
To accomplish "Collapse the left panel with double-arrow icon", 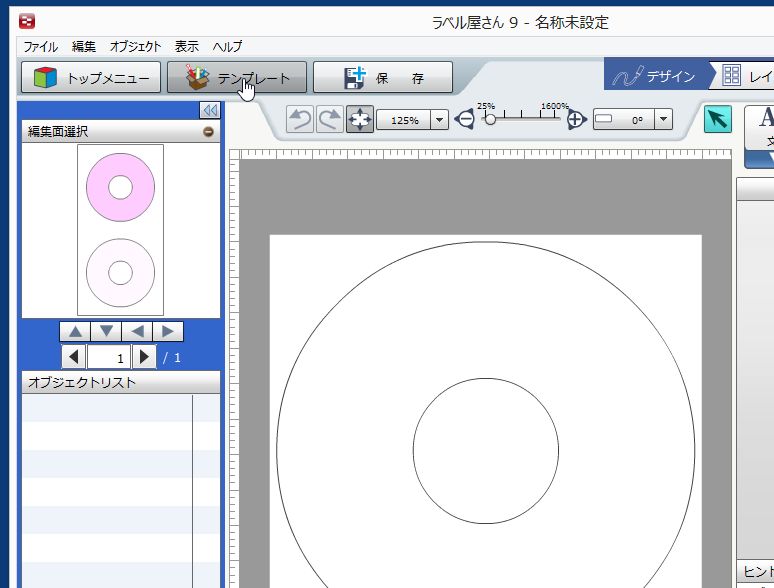I will [210, 110].
